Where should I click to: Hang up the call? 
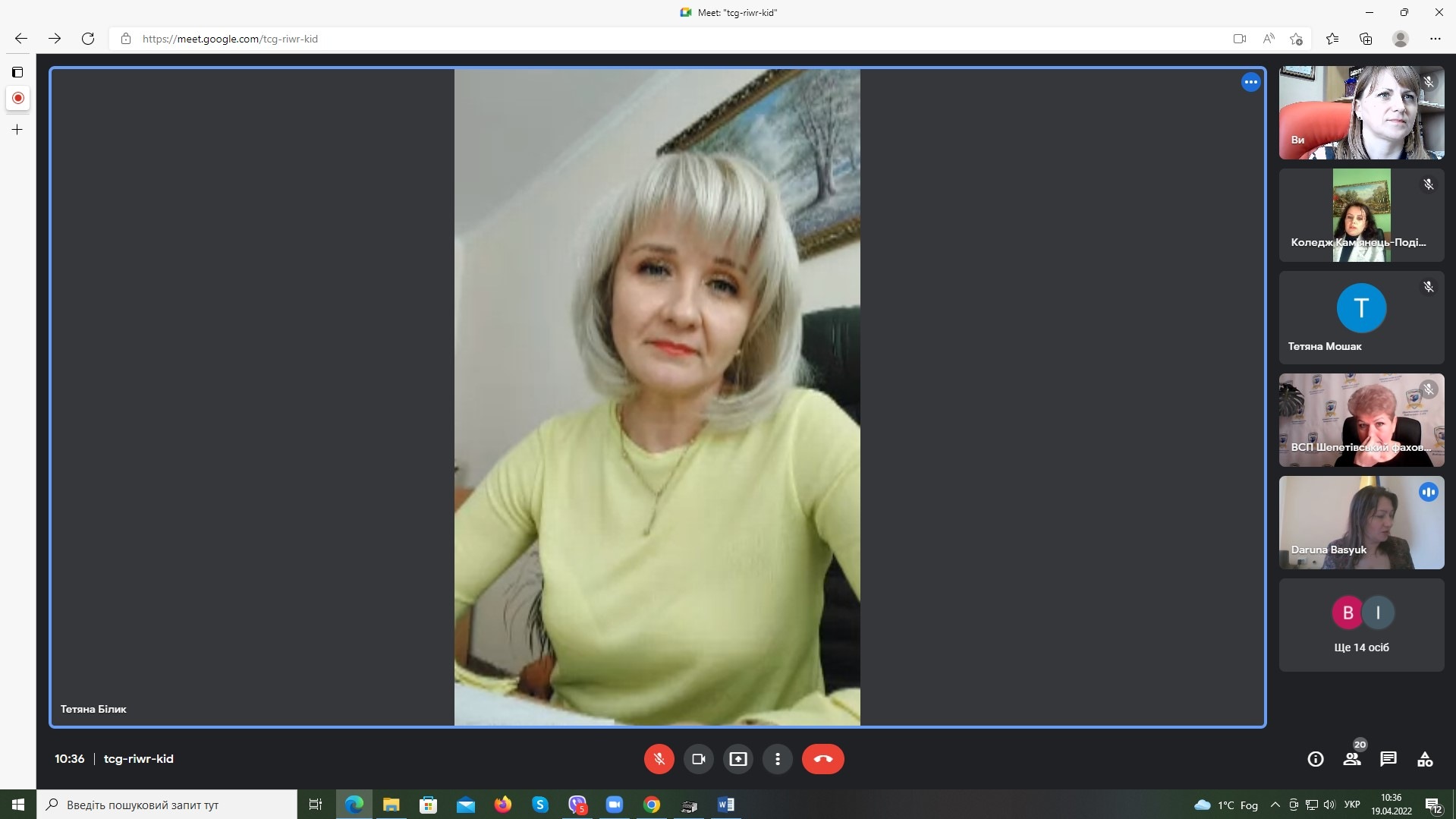pos(822,758)
